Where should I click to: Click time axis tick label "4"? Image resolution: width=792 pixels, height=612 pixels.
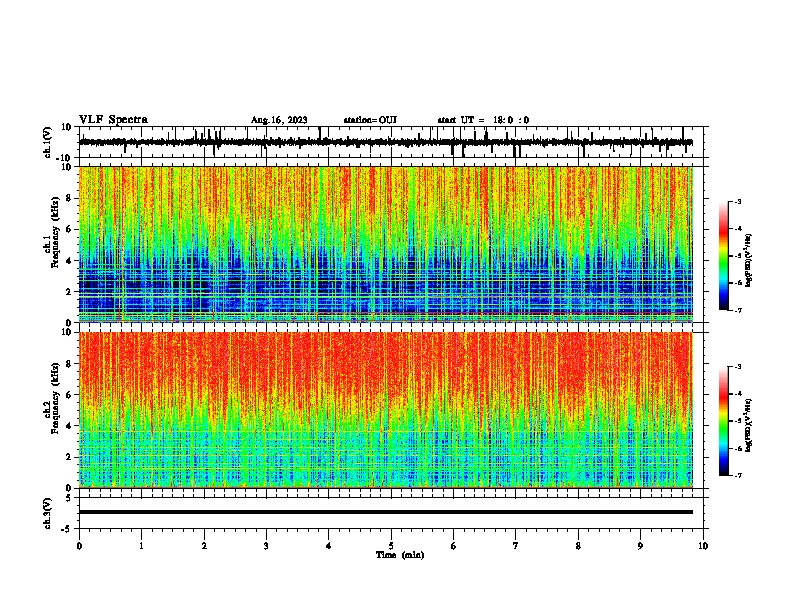(328, 546)
